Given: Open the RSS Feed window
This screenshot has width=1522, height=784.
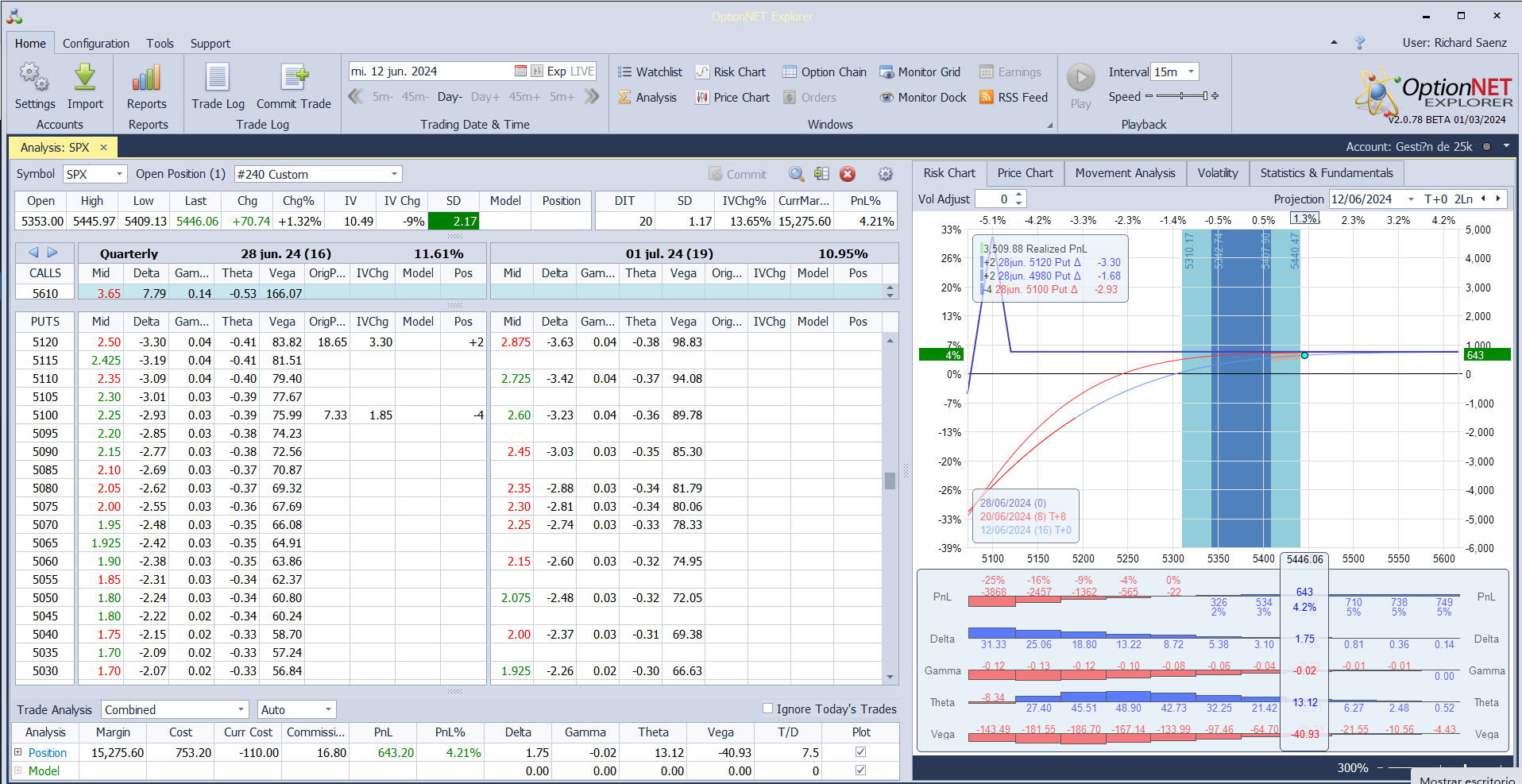Looking at the screenshot, I should click(1014, 98).
